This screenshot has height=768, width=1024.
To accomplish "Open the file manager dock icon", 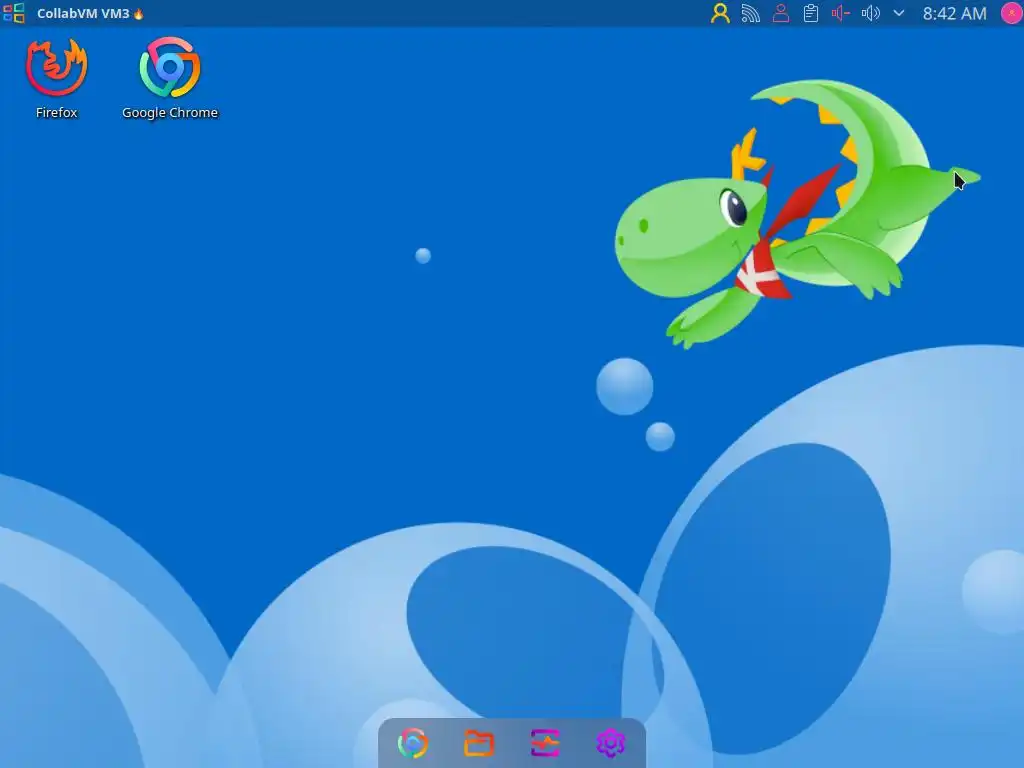I will (479, 743).
